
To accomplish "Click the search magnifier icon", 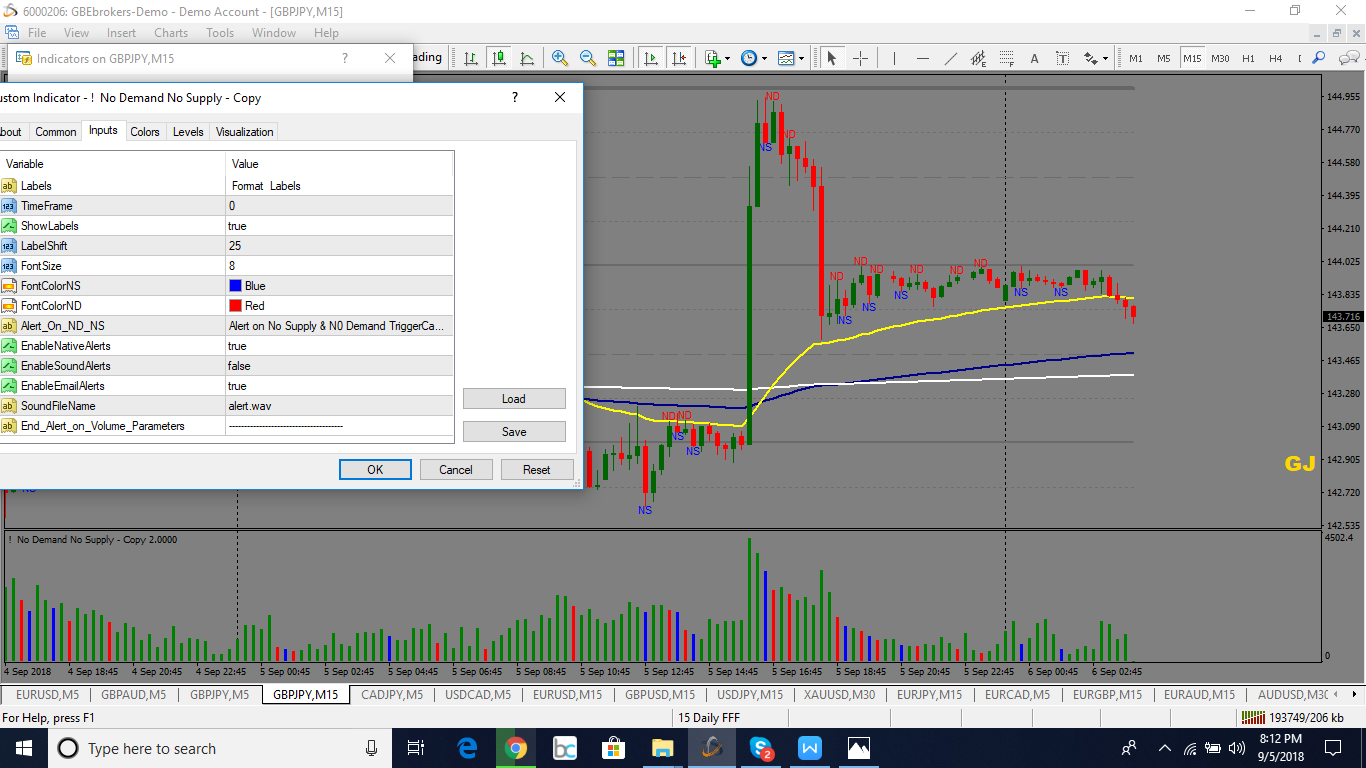I will pos(1319,58).
